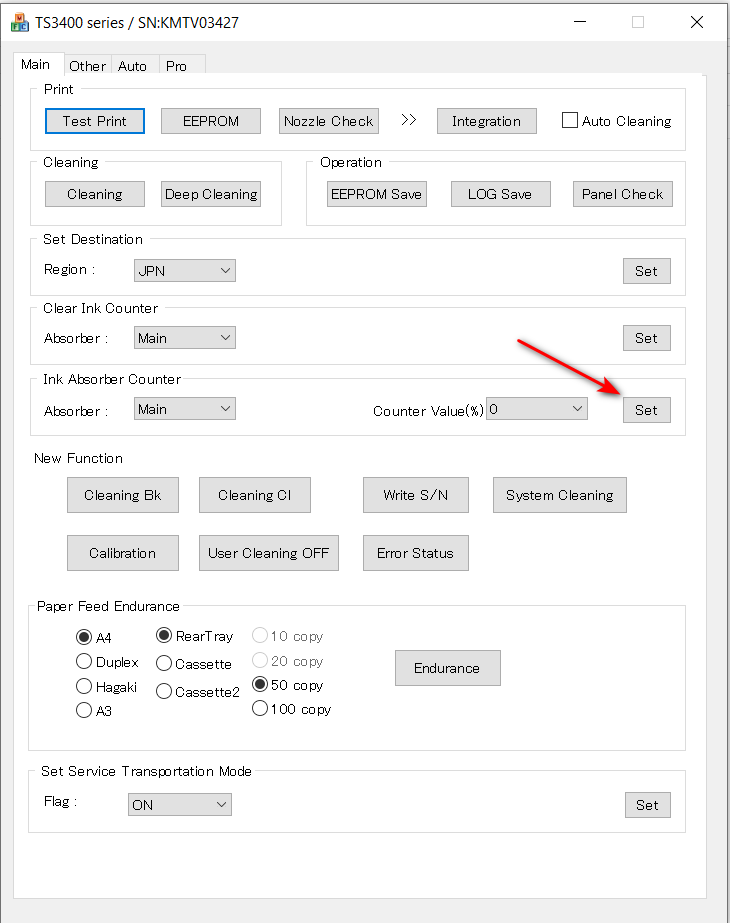Click Set in Ink Absorber Counter section
This screenshot has height=923, width=730.
[x=647, y=410]
